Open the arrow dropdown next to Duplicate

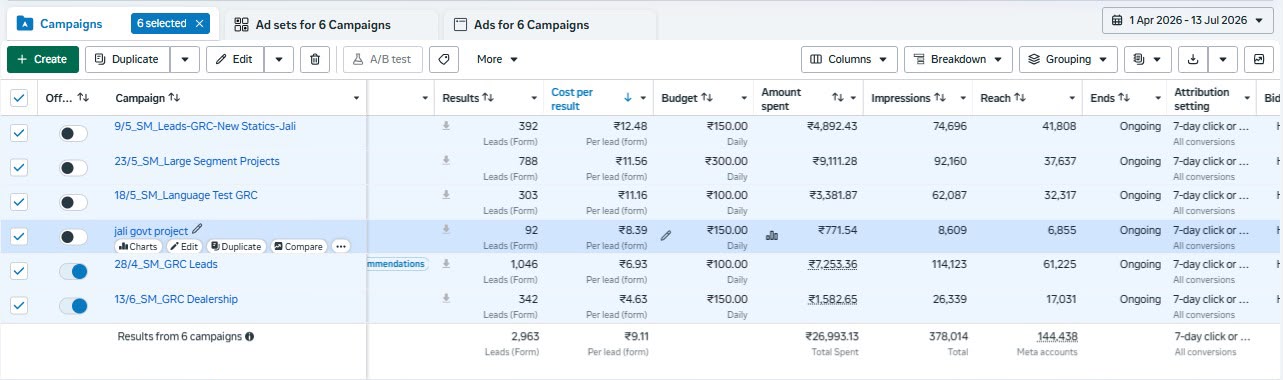184,59
